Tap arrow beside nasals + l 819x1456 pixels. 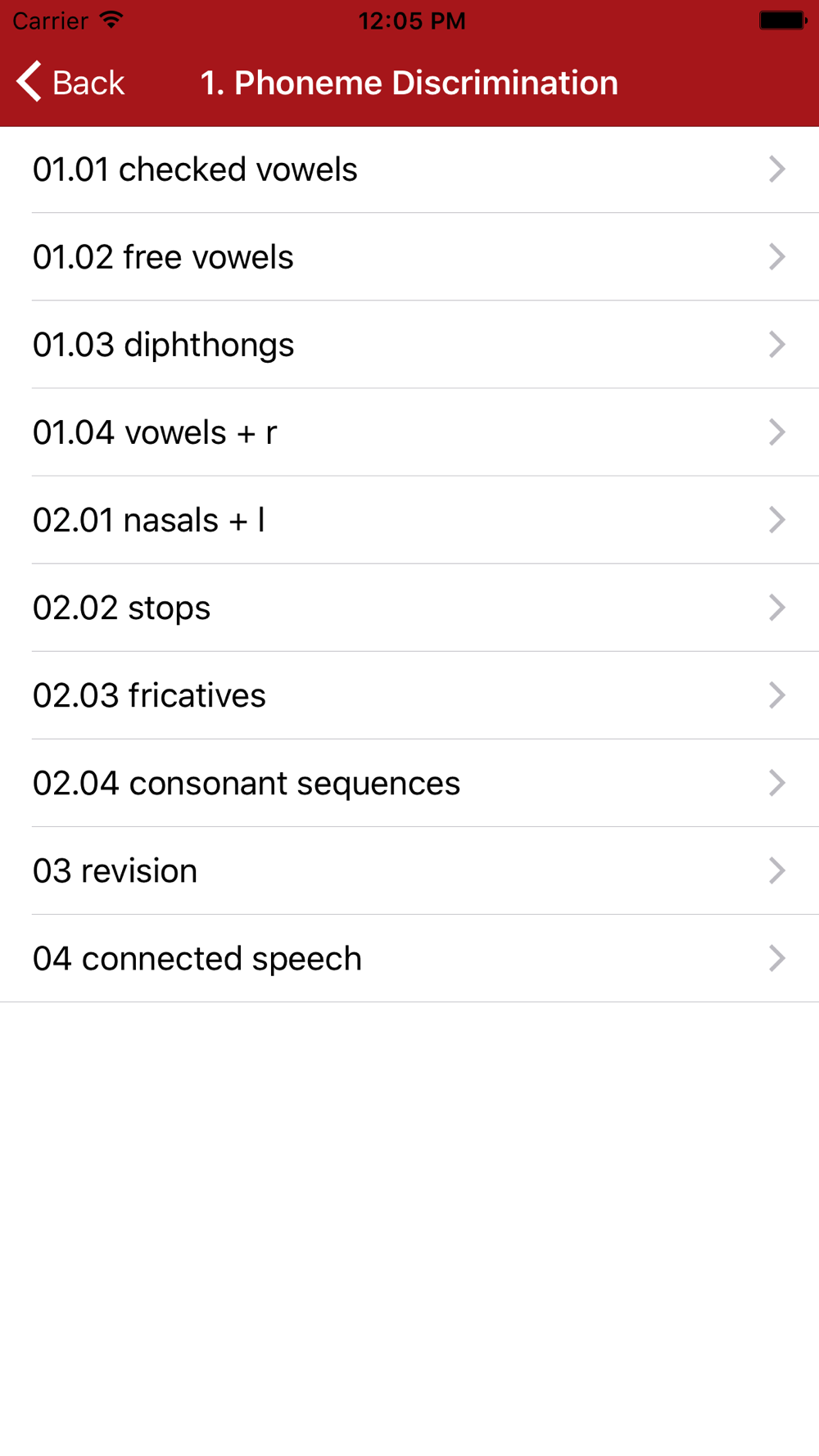pyautogui.click(x=776, y=520)
